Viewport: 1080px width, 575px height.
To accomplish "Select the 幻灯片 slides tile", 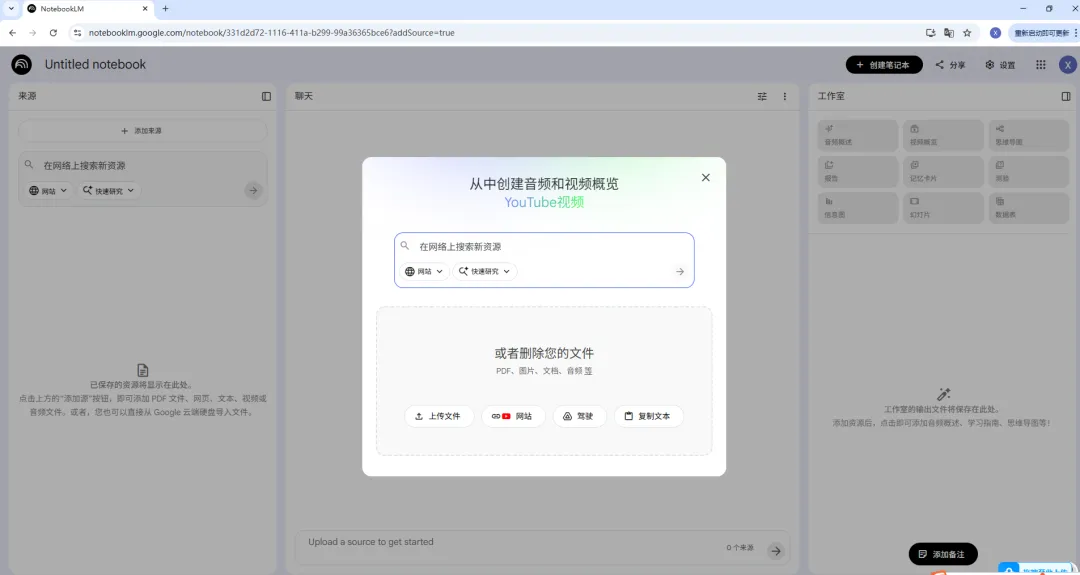I will tap(943, 208).
